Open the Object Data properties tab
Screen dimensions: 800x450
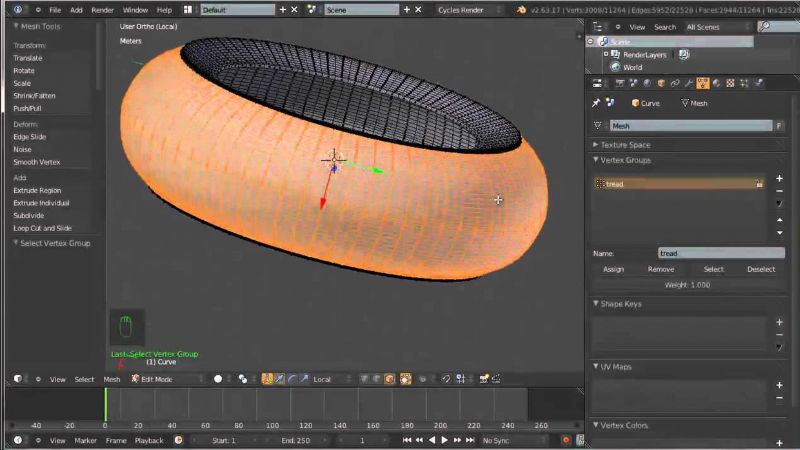point(703,83)
